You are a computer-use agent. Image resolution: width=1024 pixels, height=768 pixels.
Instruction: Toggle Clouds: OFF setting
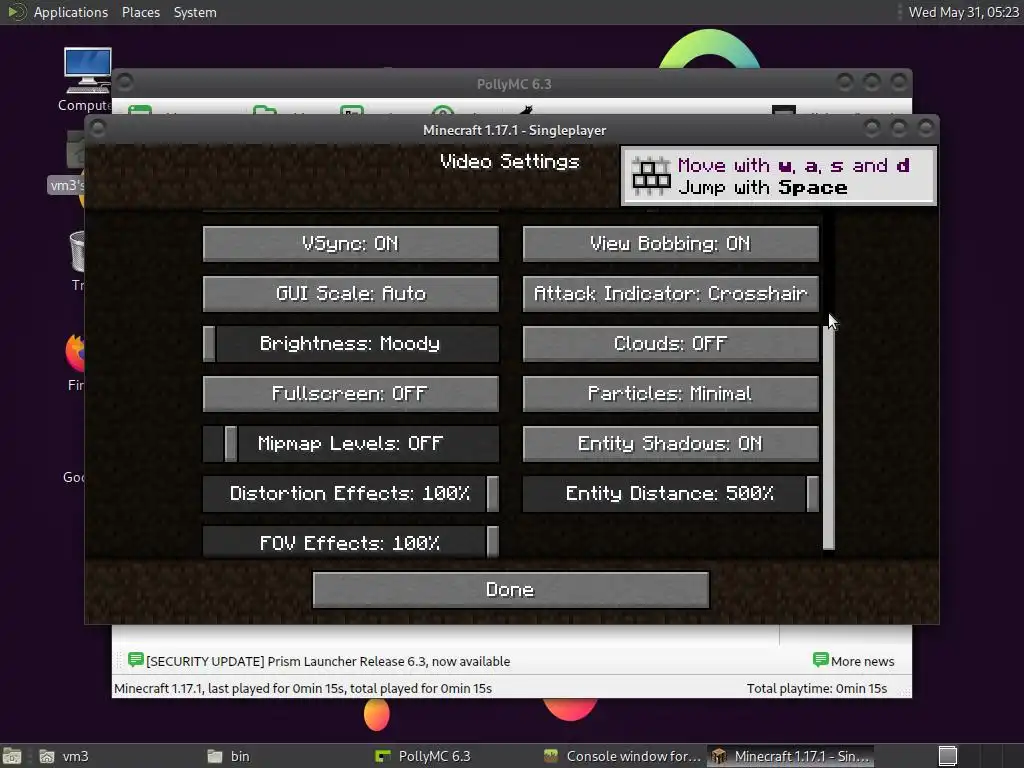click(670, 344)
